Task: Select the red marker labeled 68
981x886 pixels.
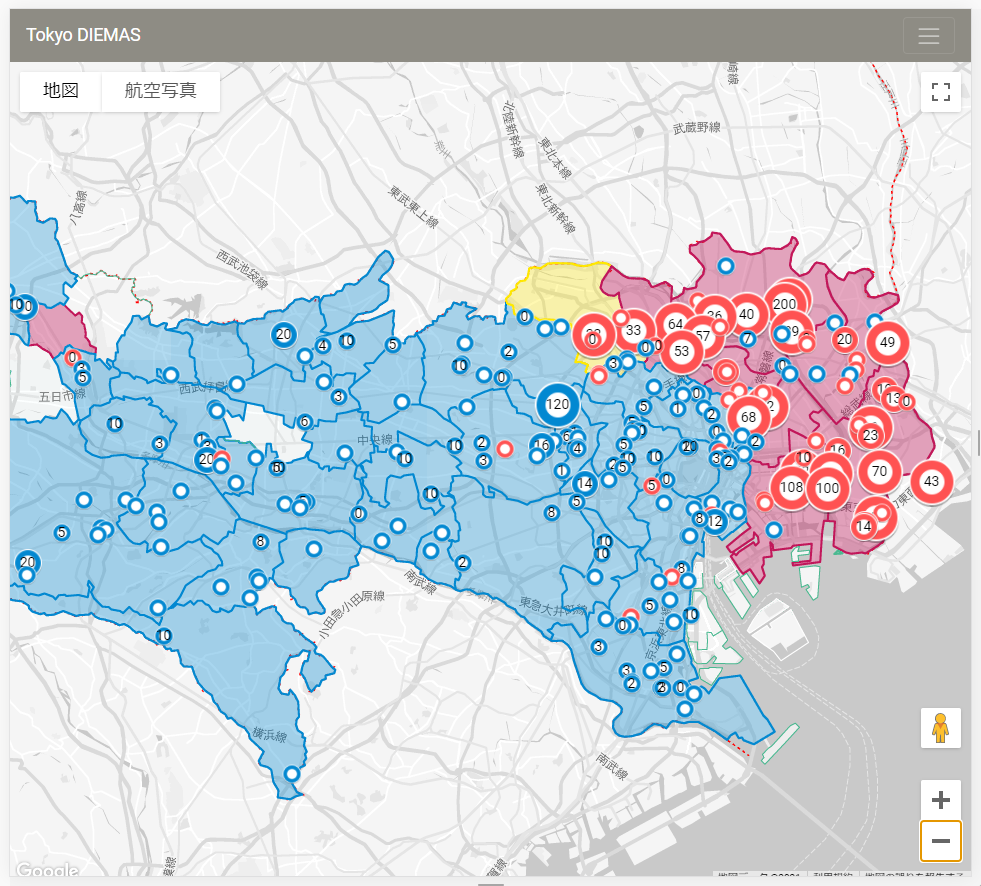Action: click(x=748, y=415)
